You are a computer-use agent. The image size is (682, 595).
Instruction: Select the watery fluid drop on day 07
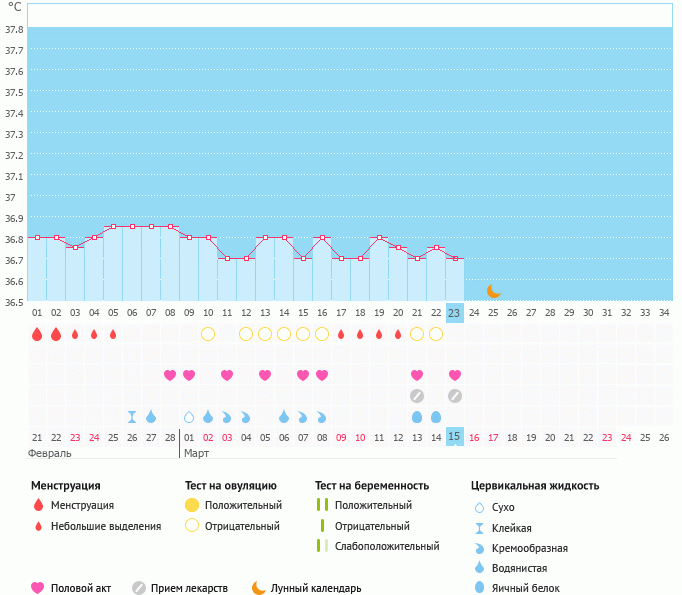(151, 416)
